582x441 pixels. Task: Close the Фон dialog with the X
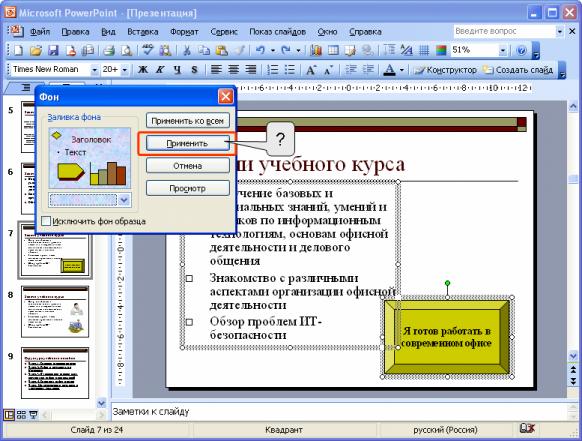[226, 97]
